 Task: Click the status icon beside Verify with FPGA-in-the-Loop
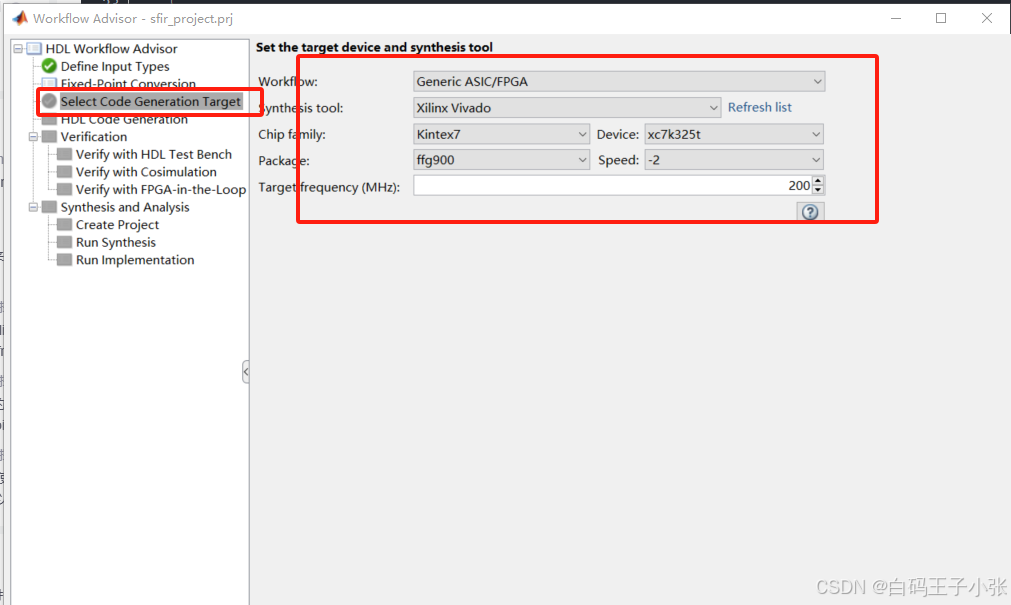click(64, 189)
